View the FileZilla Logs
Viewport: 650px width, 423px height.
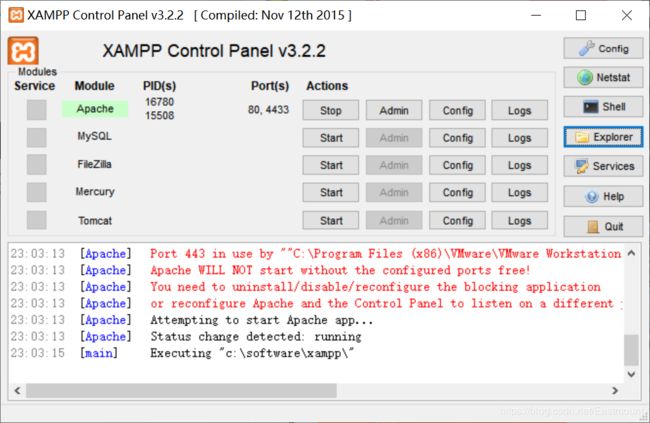tap(519, 165)
